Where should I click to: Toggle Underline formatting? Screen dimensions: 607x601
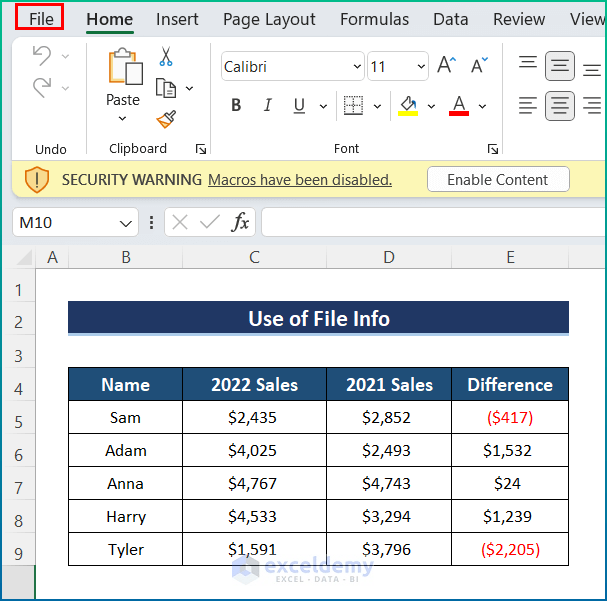coord(299,105)
